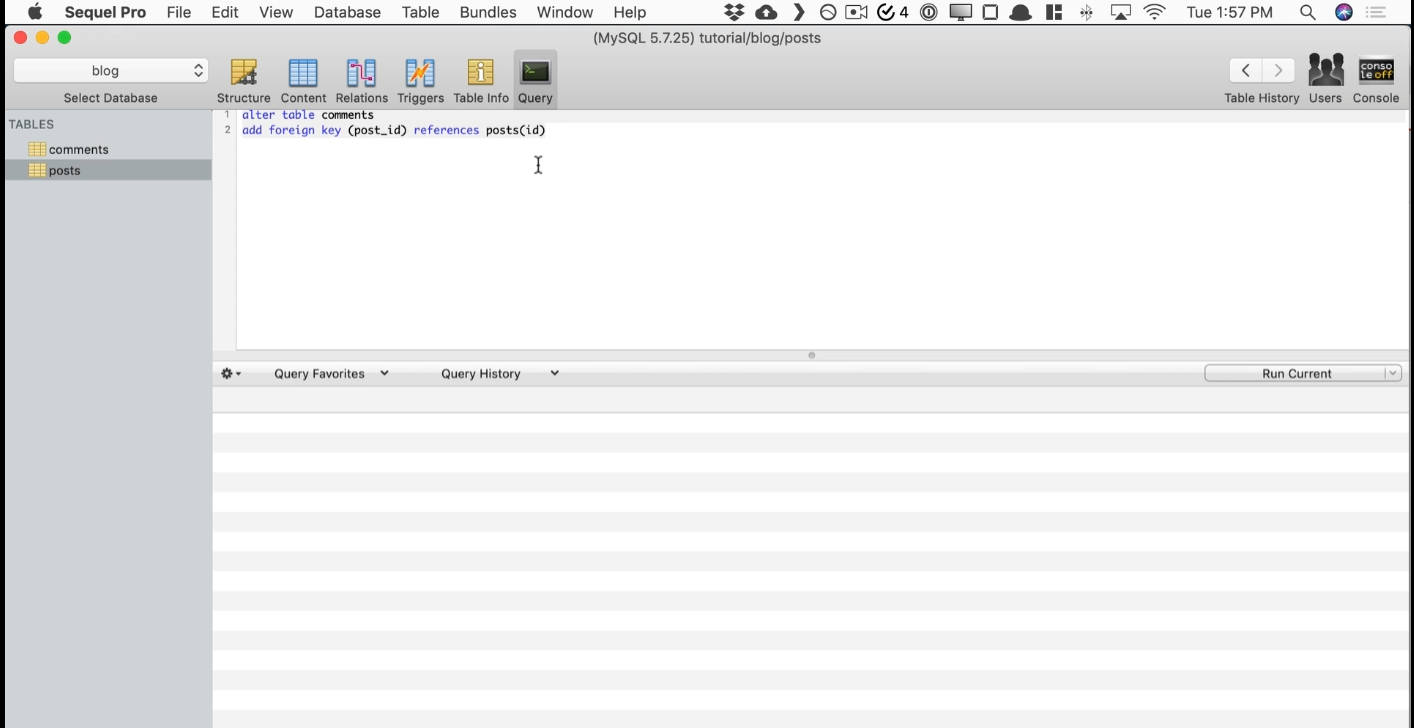Viewport: 1414px width, 728px height.
Task: Open the Apple menu
Action: point(35,12)
